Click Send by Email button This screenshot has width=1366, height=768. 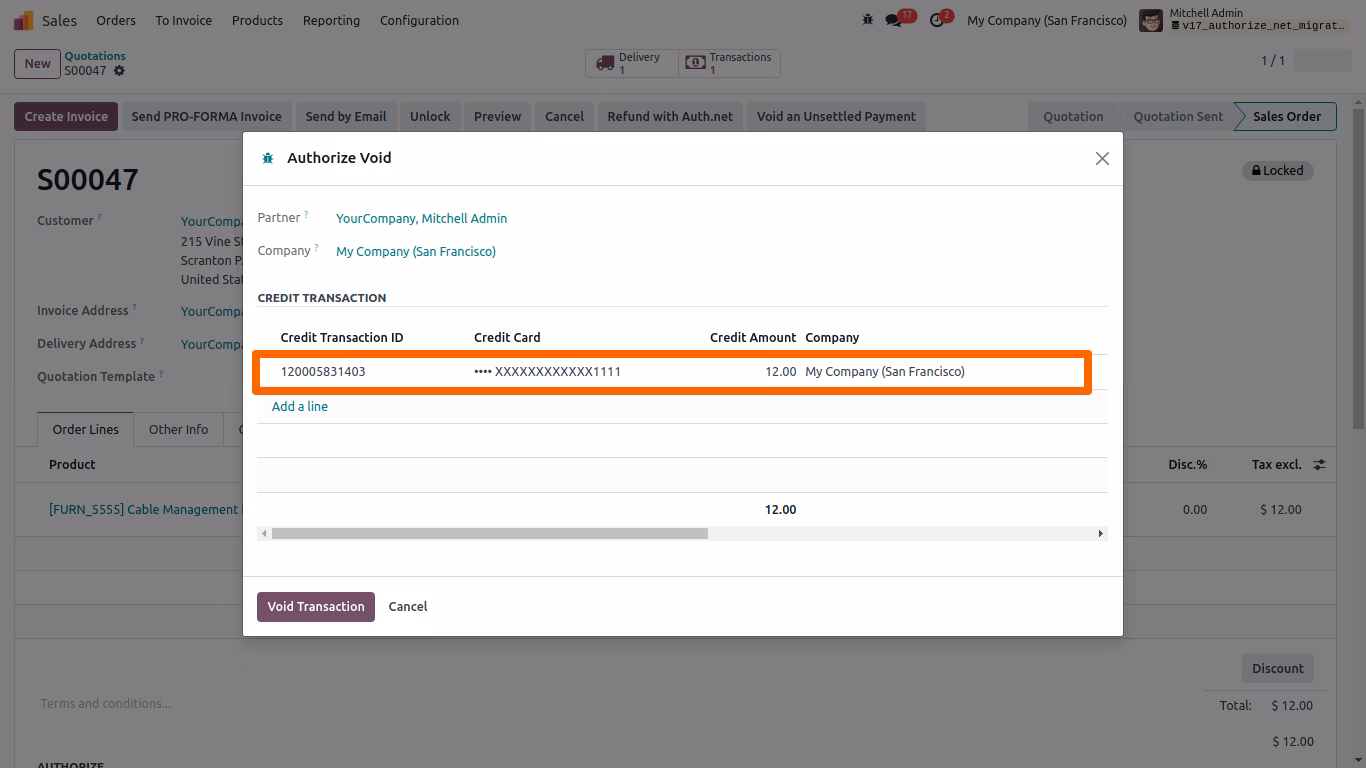pos(346,116)
